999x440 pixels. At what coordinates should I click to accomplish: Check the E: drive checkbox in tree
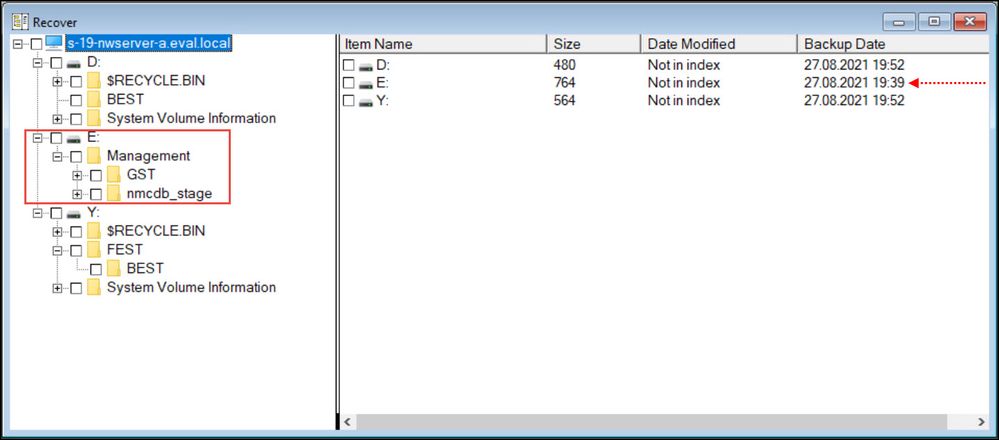(x=57, y=138)
